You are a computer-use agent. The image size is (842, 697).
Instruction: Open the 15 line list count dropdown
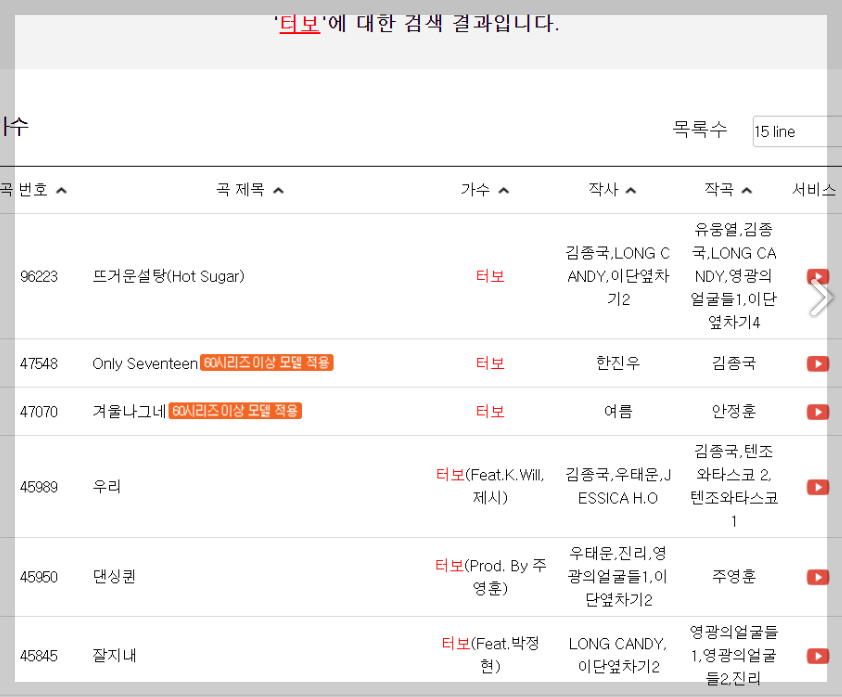tap(797, 131)
